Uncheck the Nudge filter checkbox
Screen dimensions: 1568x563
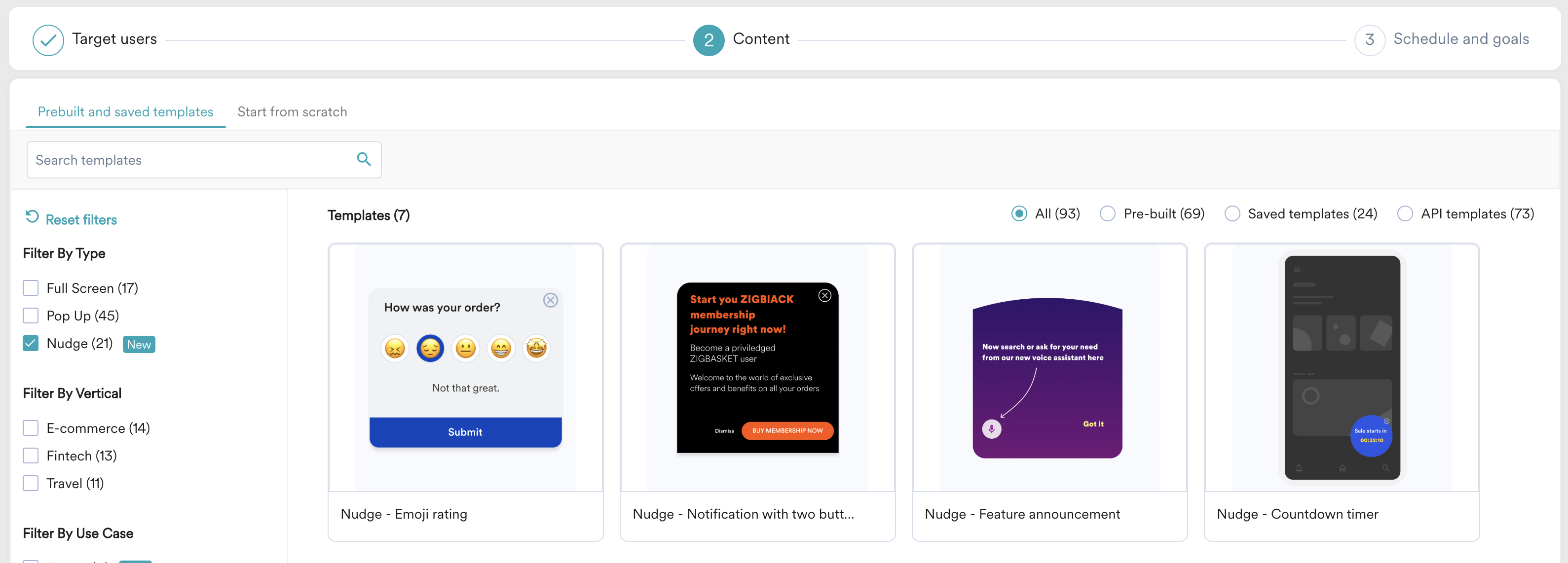click(31, 343)
